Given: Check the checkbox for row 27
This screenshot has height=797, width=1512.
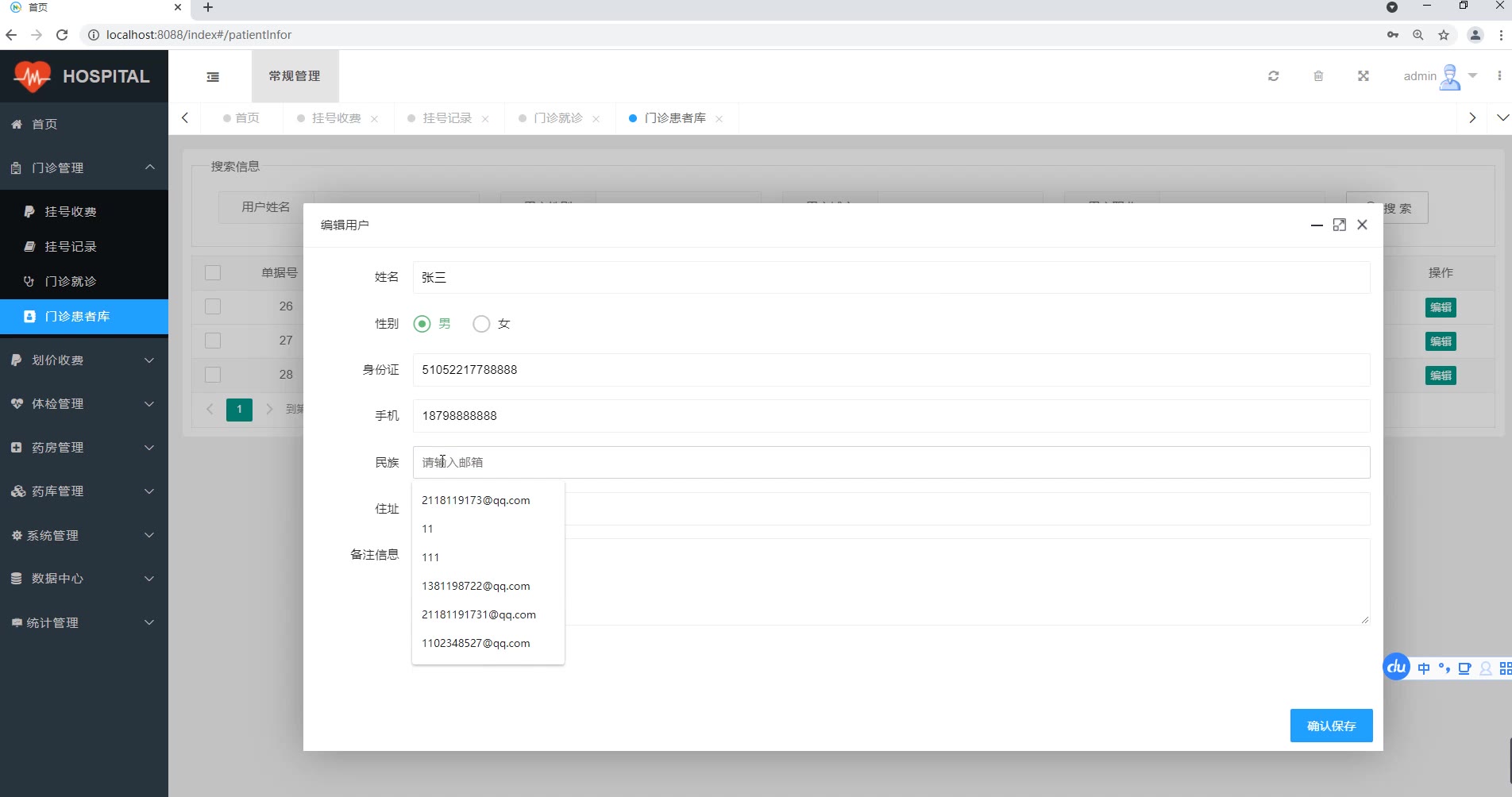Looking at the screenshot, I should [x=213, y=341].
